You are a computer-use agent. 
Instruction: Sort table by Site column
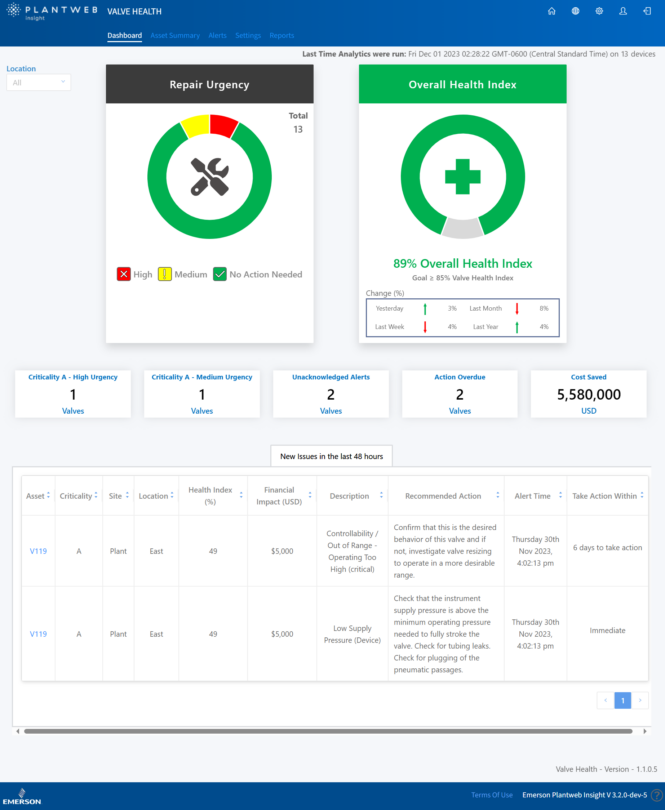click(127, 495)
